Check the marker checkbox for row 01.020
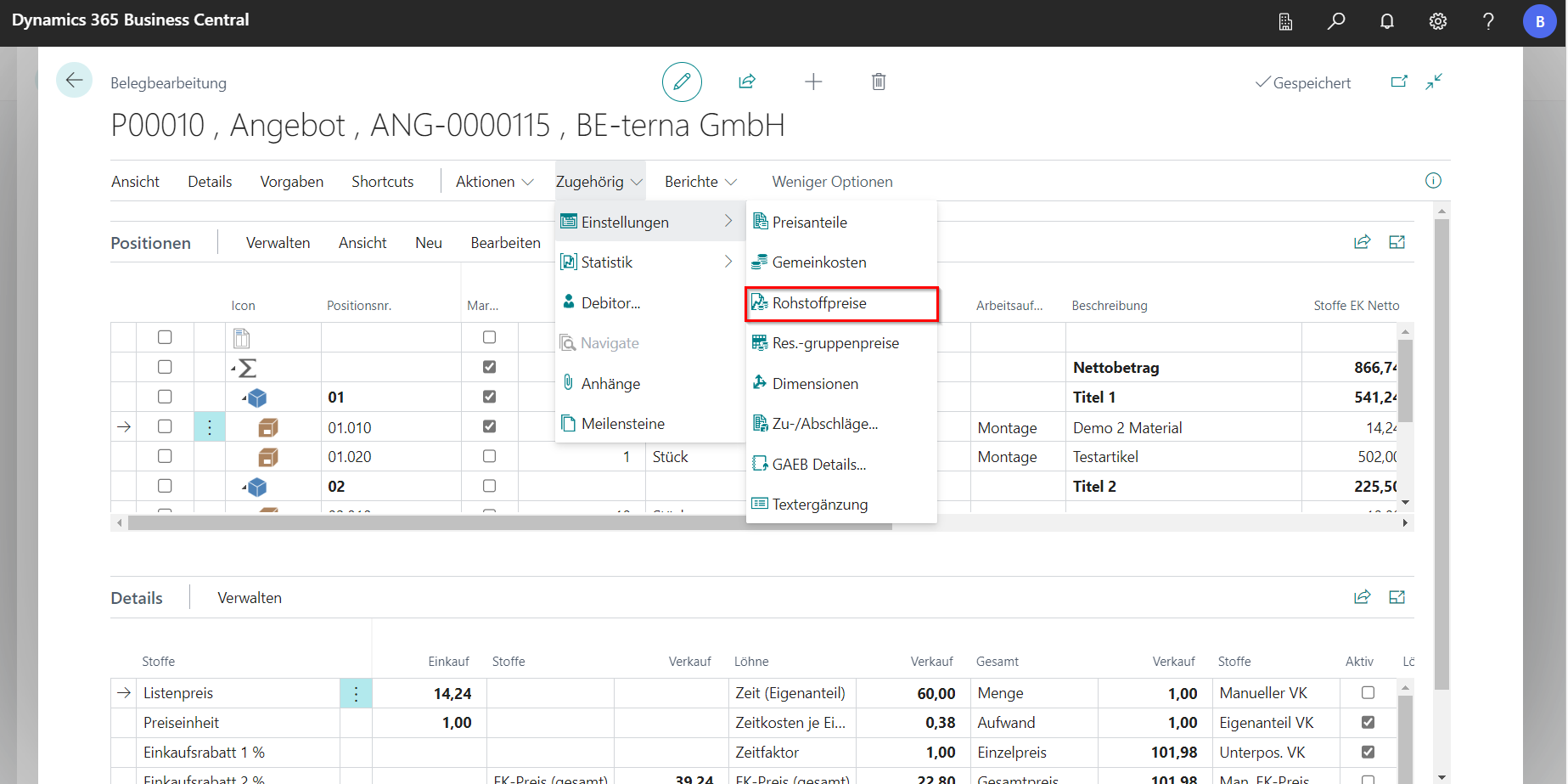Image resolution: width=1568 pixels, height=784 pixels. (x=489, y=456)
